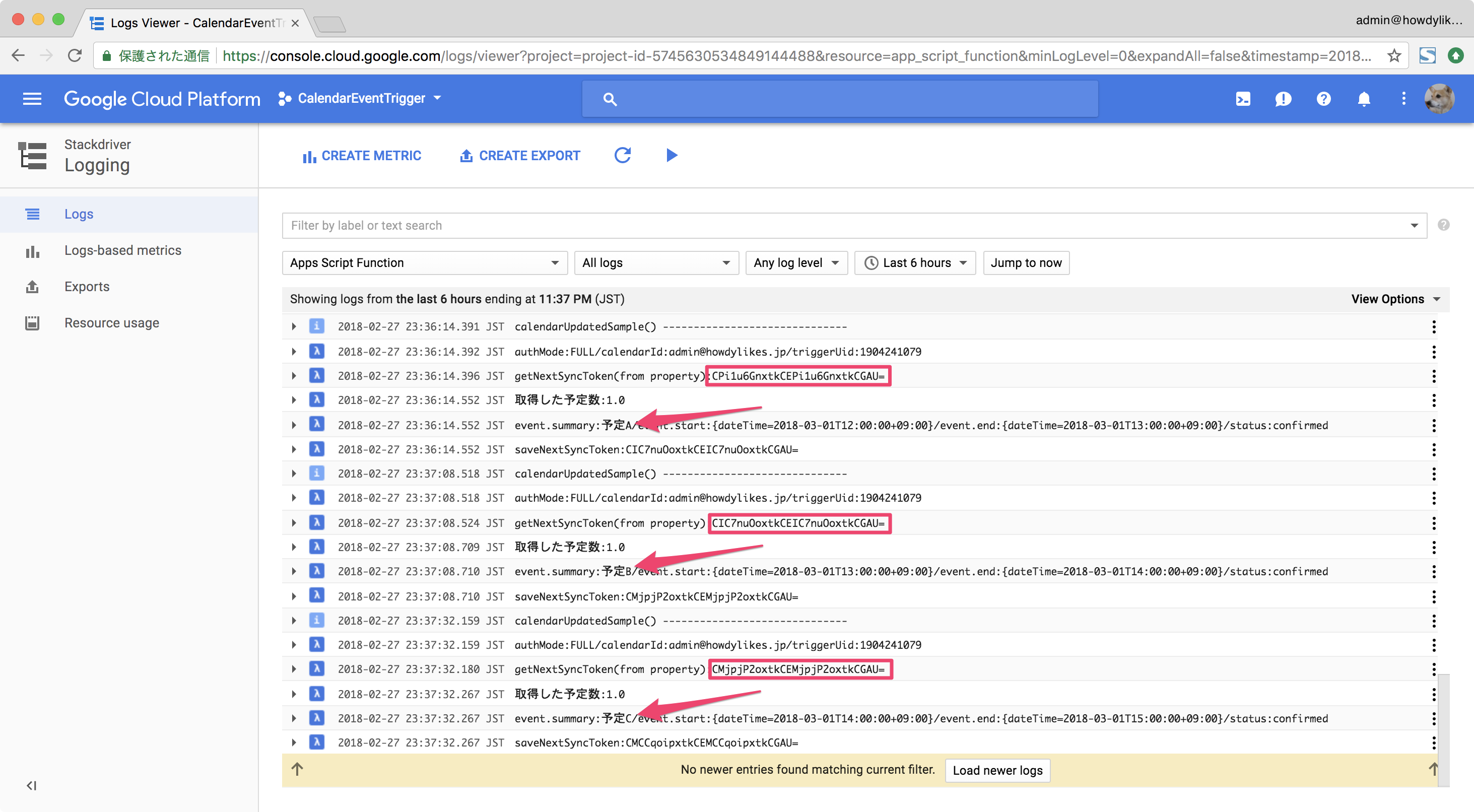Click the help question mark in header

tap(1323, 98)
